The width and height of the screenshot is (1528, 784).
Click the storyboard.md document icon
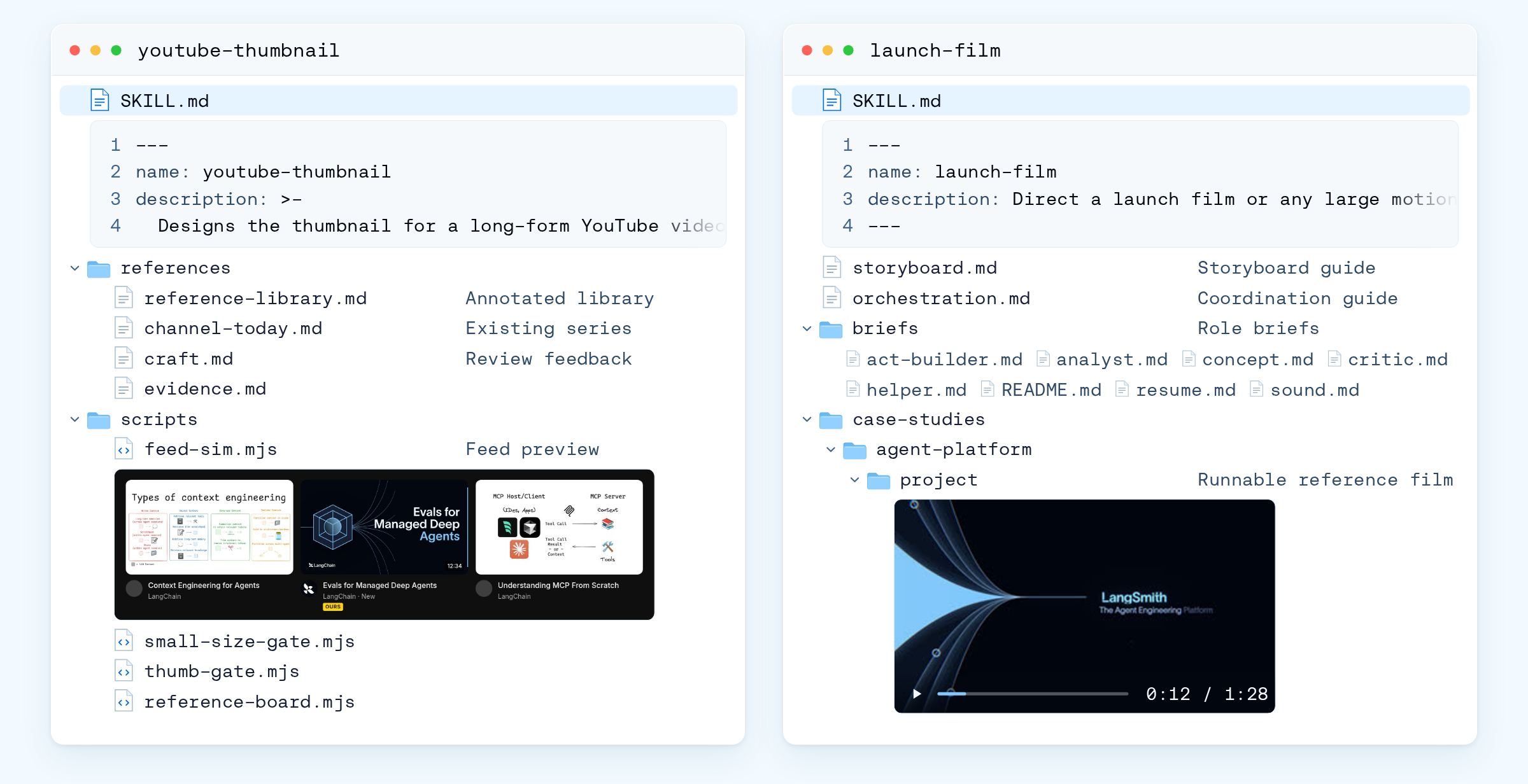pos(831,268)
